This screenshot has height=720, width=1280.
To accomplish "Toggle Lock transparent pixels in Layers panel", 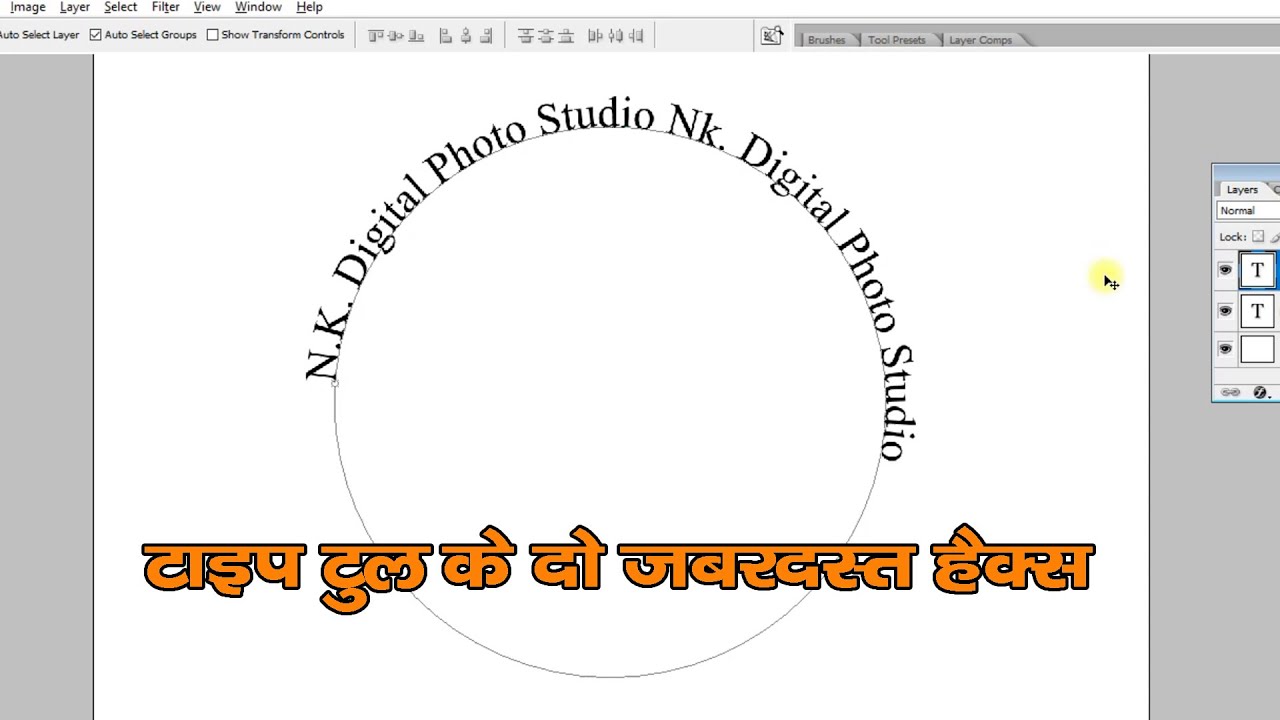I will [1258, 237].
